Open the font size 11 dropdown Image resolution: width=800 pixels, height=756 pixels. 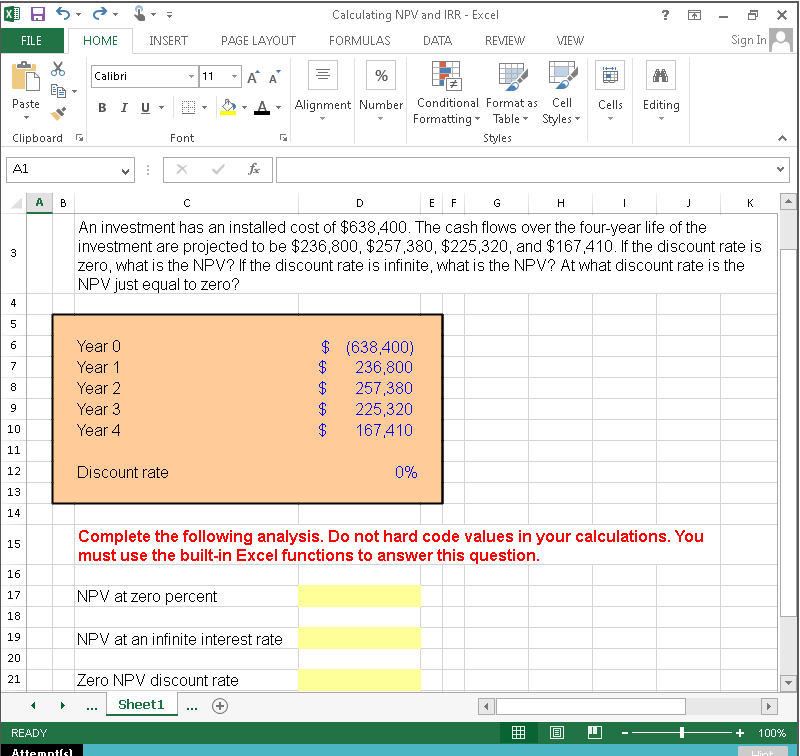[234, 77]
